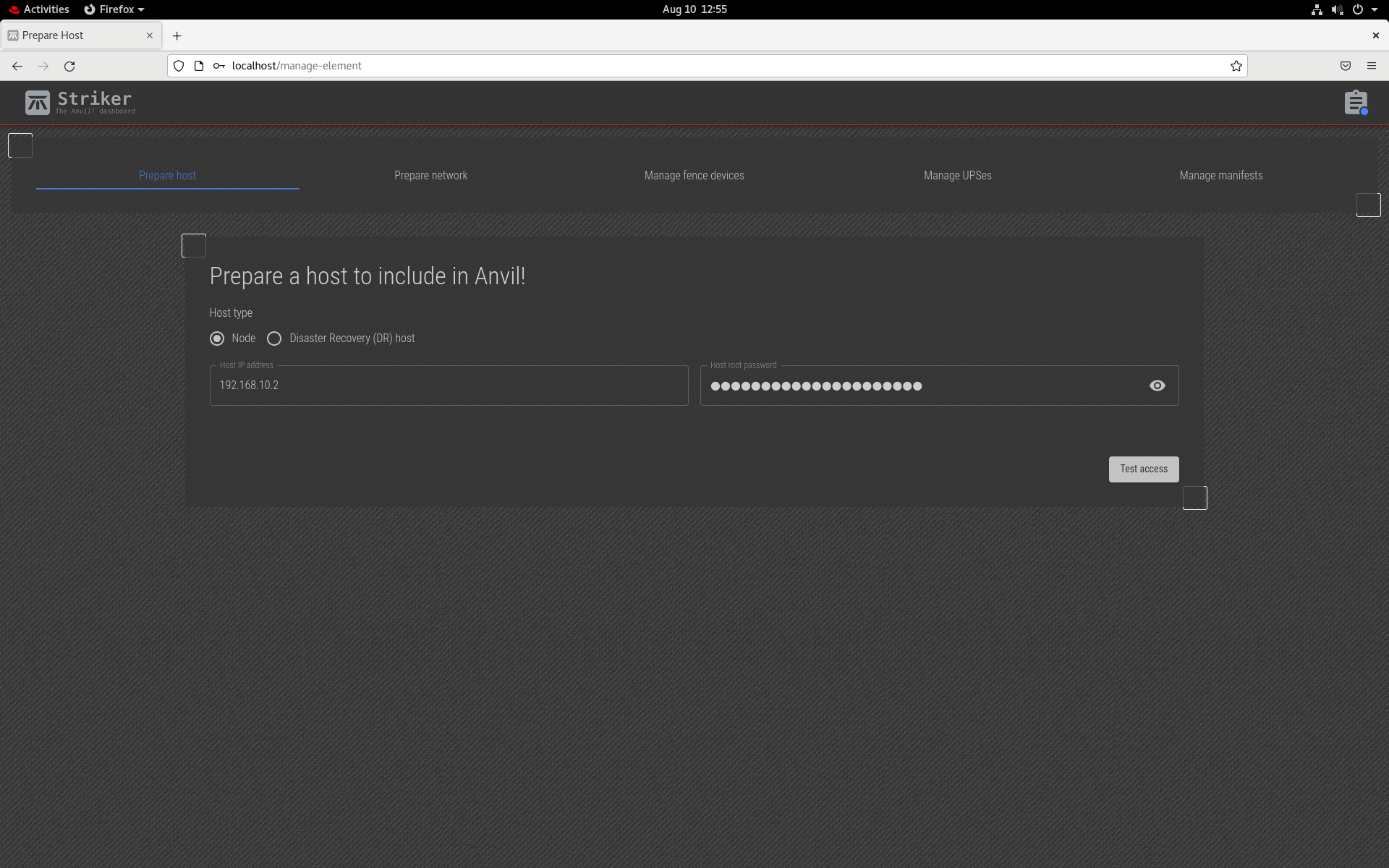Switch to Prepare host tab

[167, 176]
